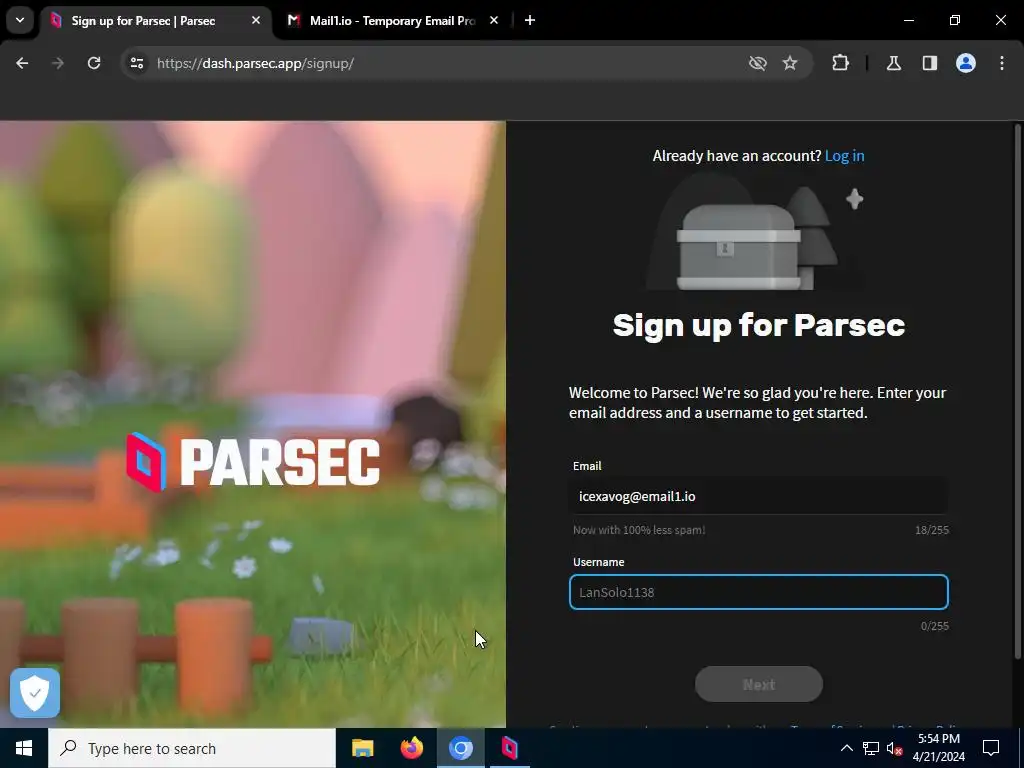This screenshot has height=768, width=1024.
Task: Click the page vertical scrollbar
Action: click(x=1017, y=392)
